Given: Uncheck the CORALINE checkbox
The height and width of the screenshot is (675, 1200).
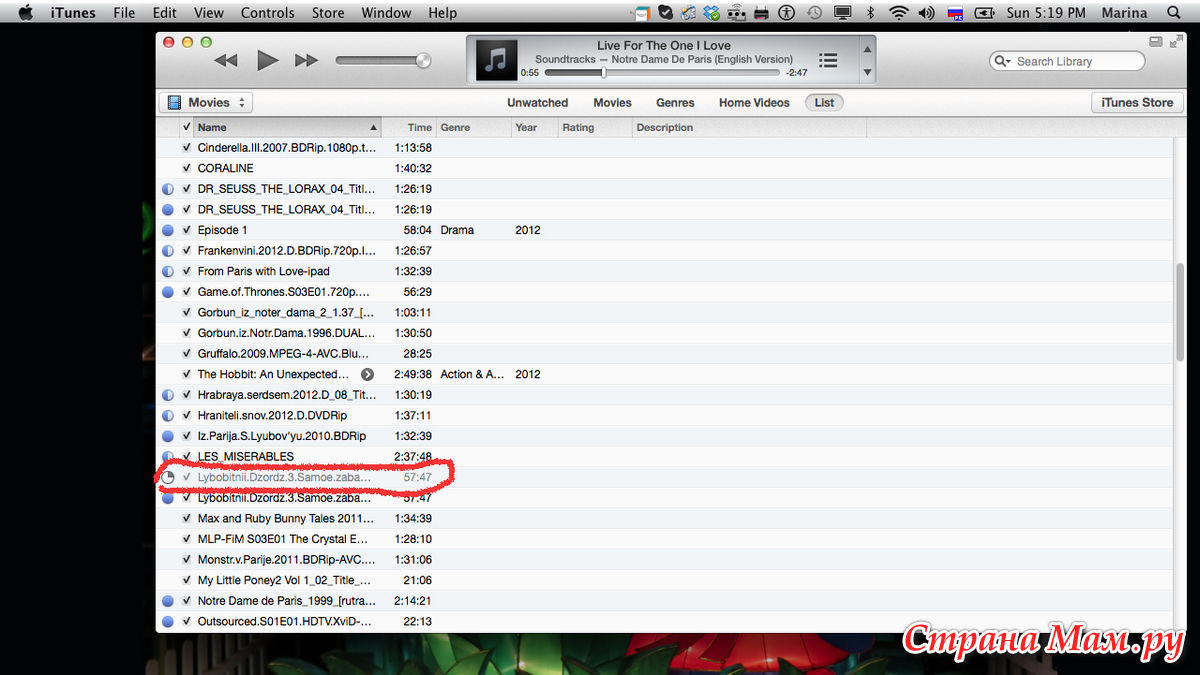Looking at the screenshot, I should coord(186,168).
